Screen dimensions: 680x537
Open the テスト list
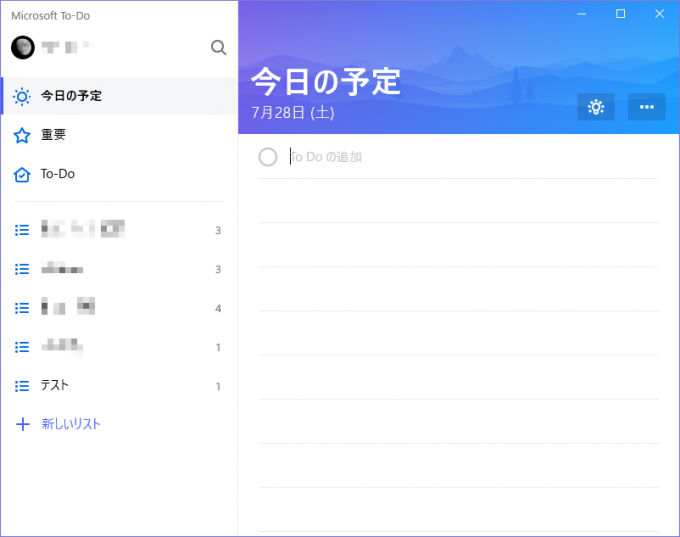click(119, 386)
